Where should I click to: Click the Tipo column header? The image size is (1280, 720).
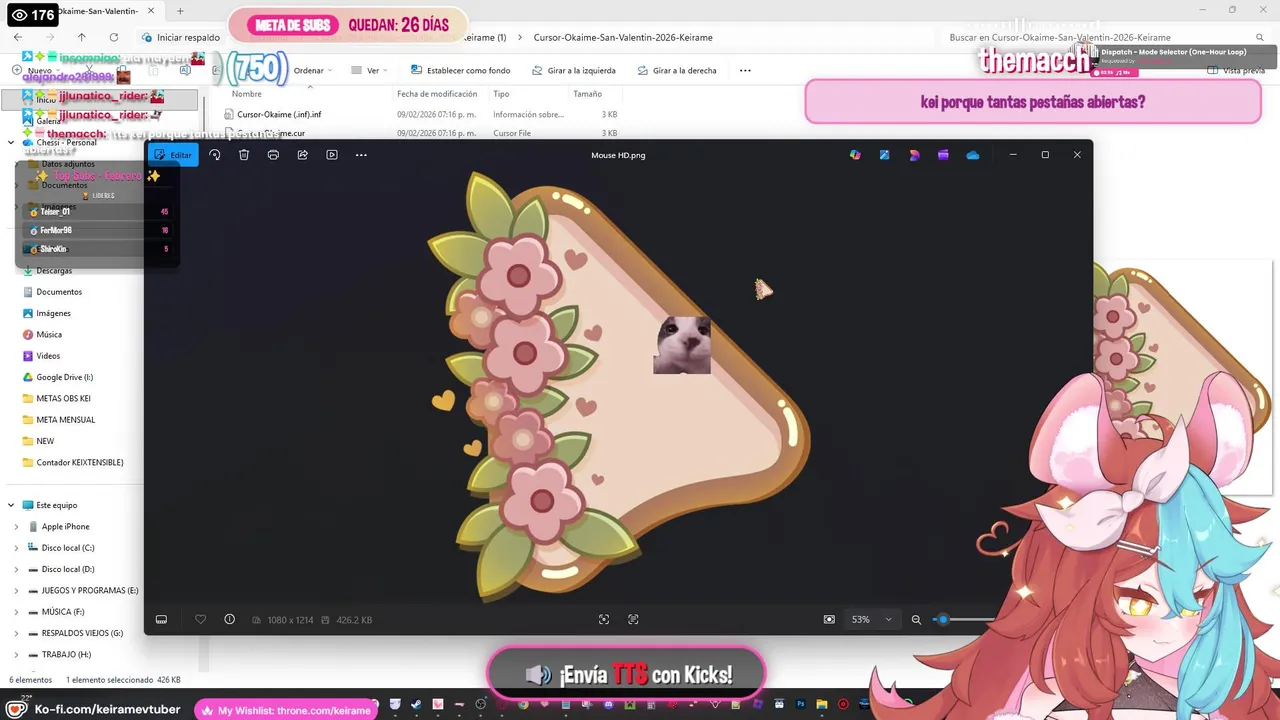pos(501,94)
